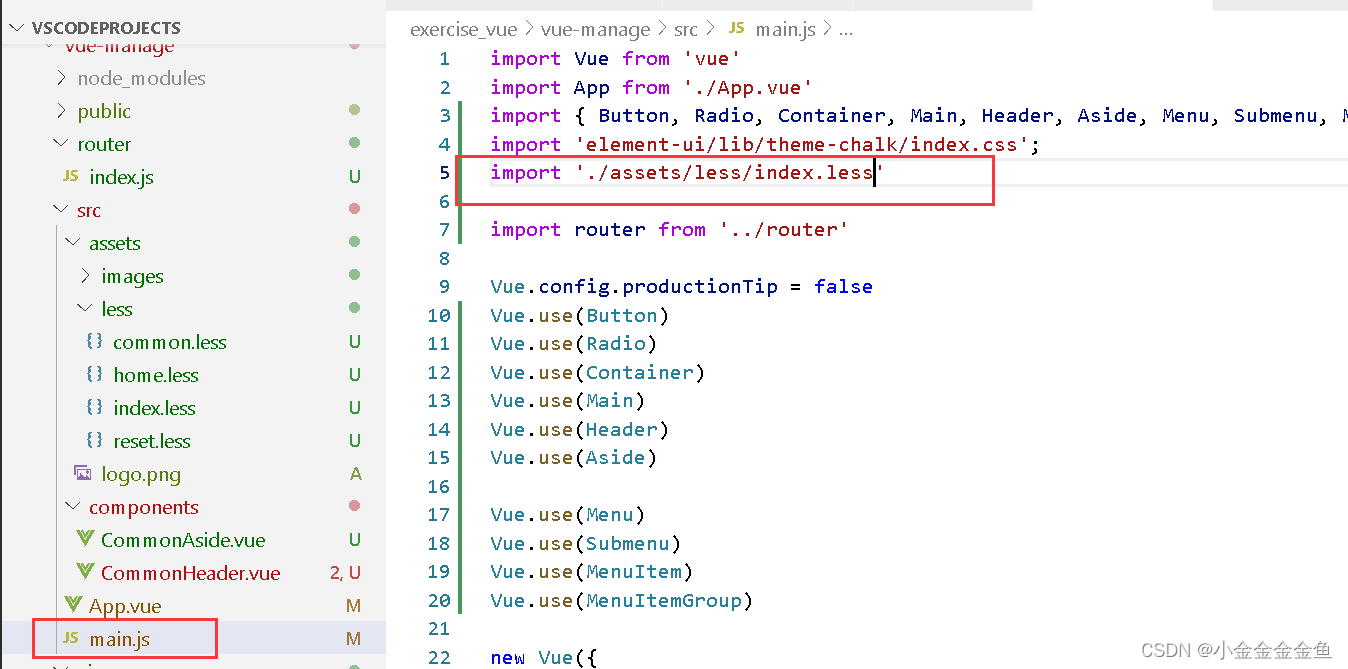The image size is (1348, 669).
Task: Open CommonHeader.vue component file
Action: click(x=191, y=573)
